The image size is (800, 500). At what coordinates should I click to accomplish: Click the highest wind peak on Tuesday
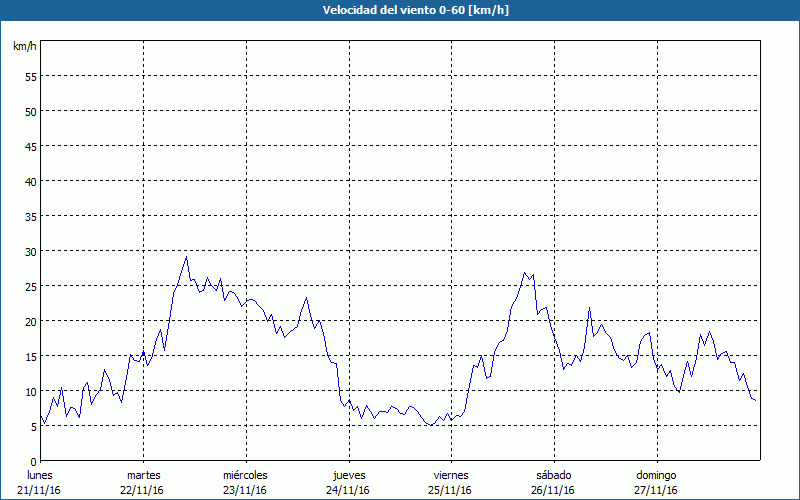[186, 257]
